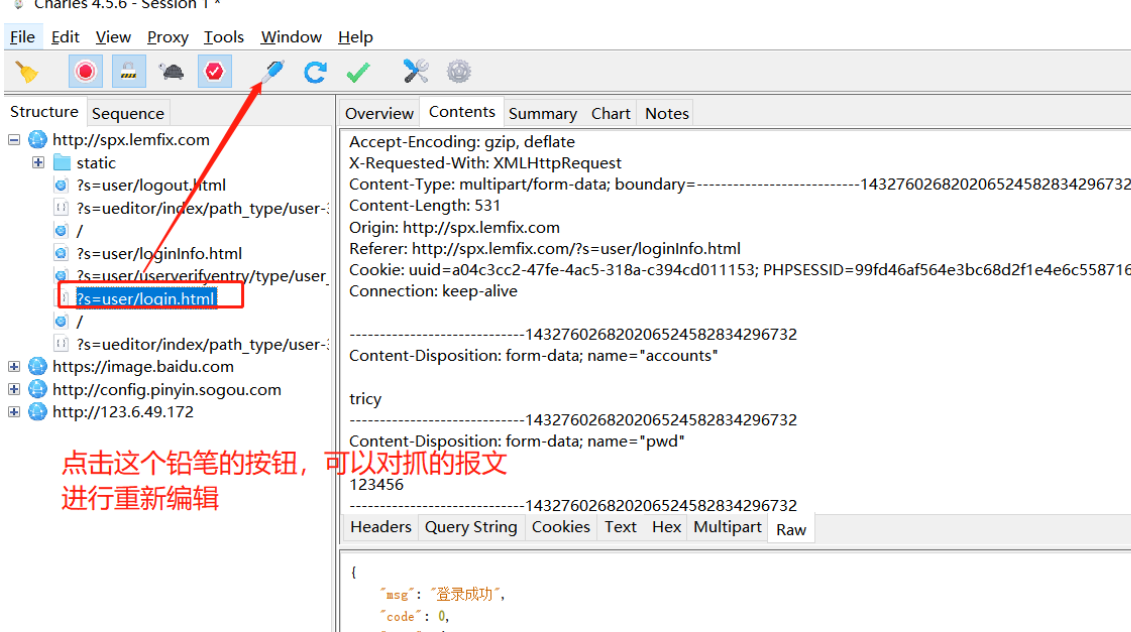Switch to the Multipart view
The height and width of the screenshot is (632, 1131).
[727, 527]
